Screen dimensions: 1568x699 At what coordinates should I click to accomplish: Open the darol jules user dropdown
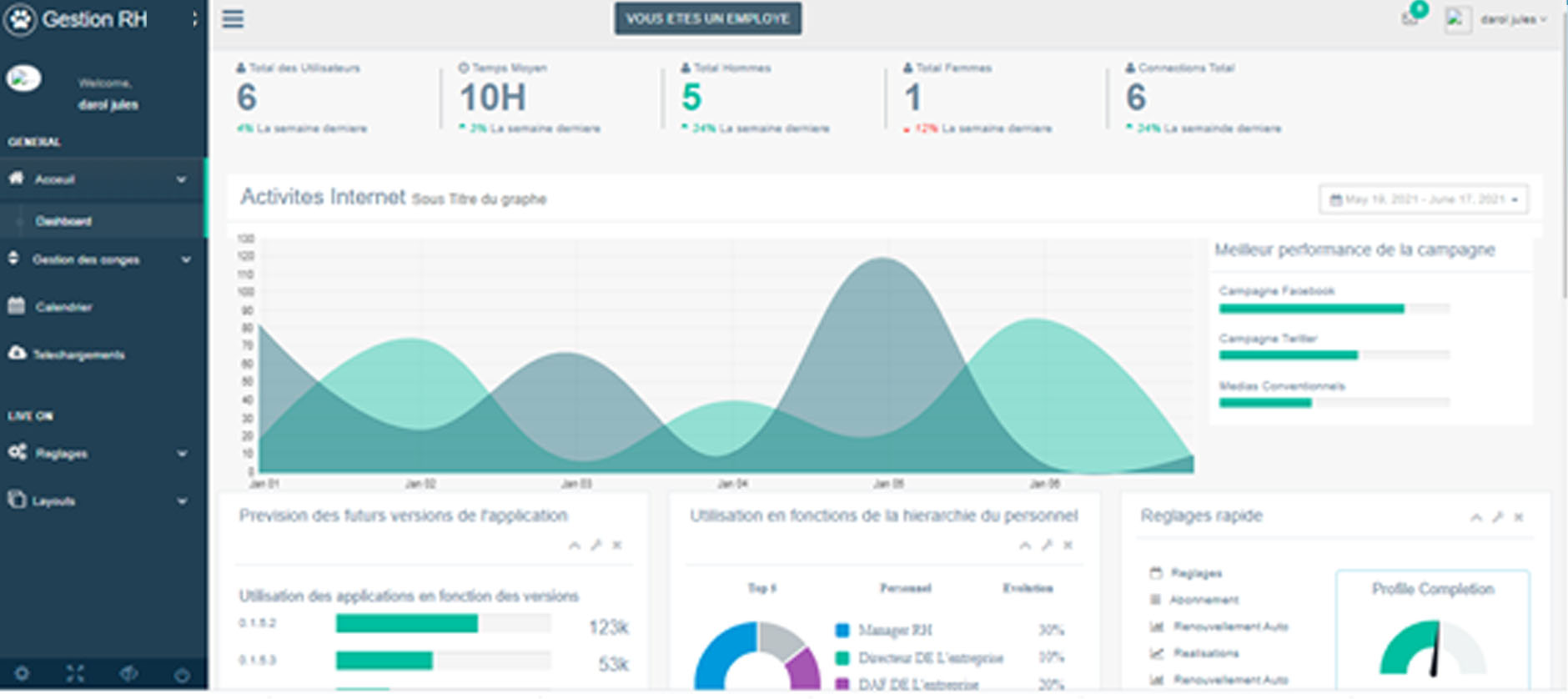(x=1512, y=19)
